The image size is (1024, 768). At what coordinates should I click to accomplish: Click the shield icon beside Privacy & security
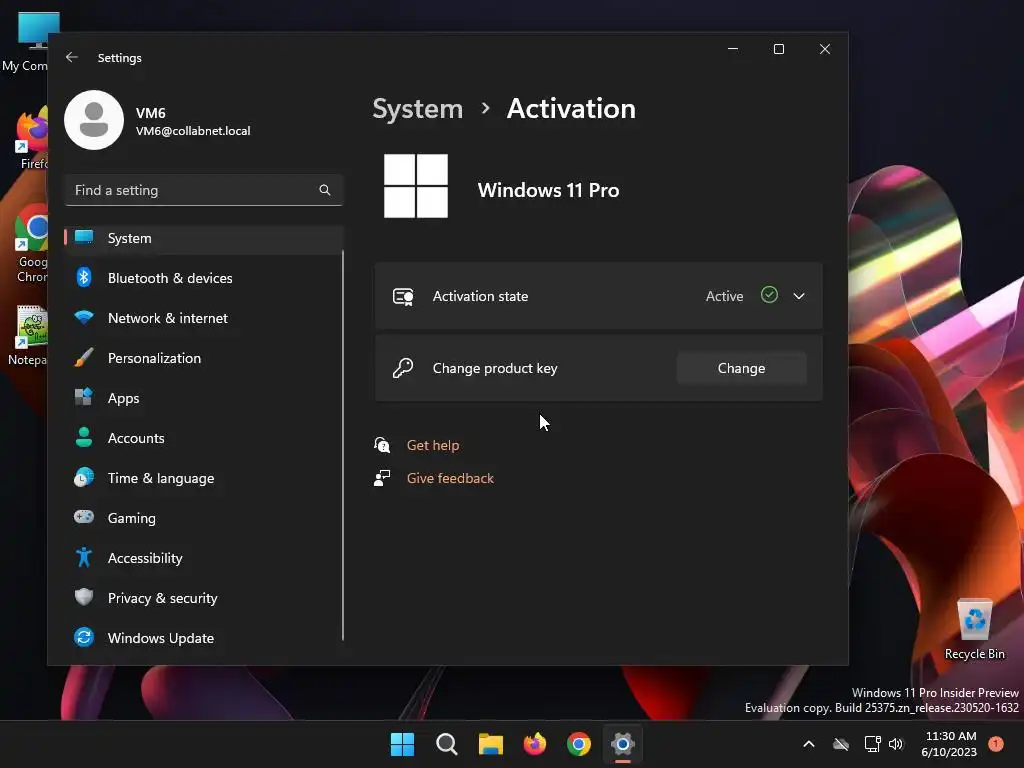[84, 598]
